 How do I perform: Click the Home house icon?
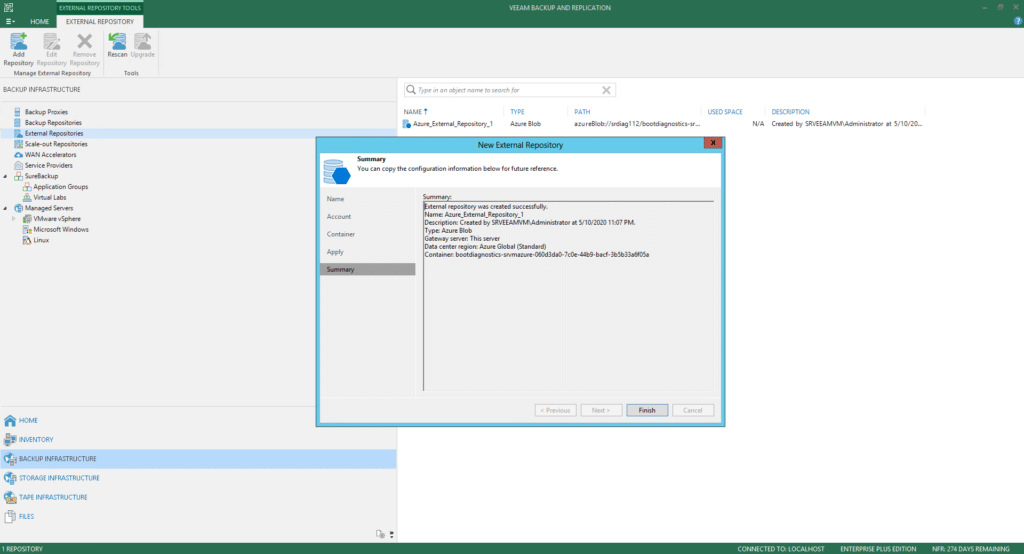[x=10, y=421]
